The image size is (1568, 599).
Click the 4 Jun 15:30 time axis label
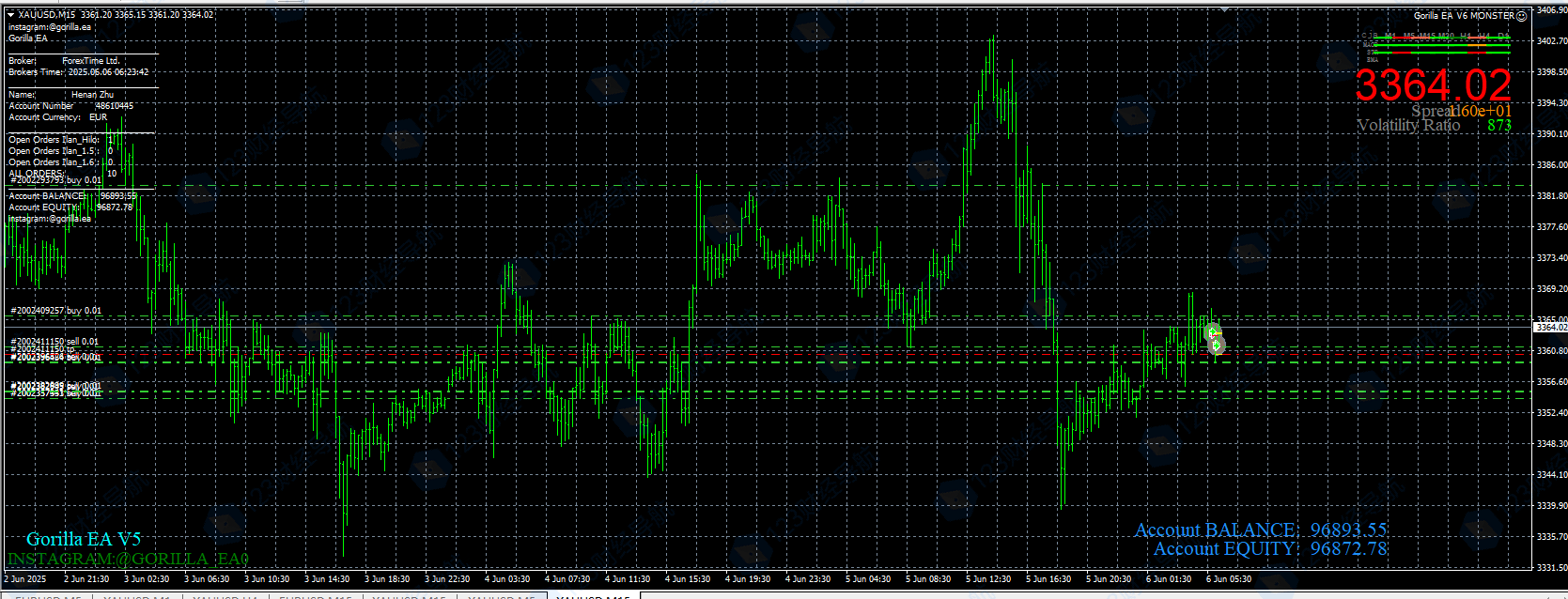pos(688,579)
